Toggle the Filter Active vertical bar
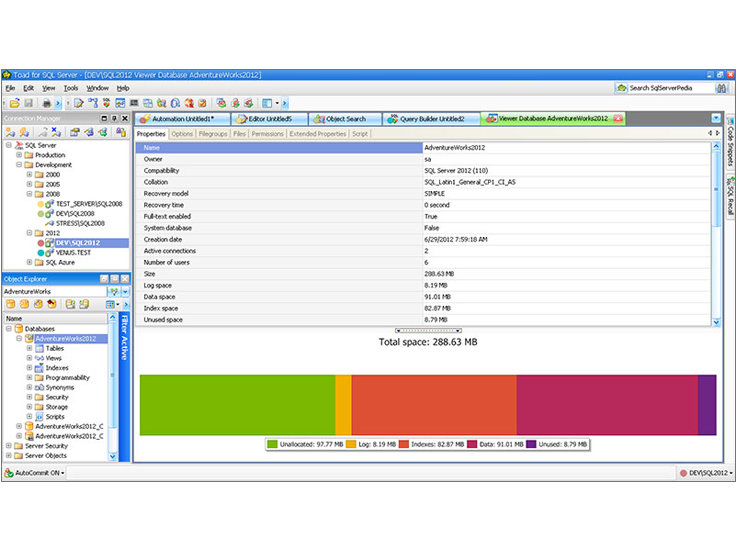Viewport: 736px width, 550px height. [124, 387]
